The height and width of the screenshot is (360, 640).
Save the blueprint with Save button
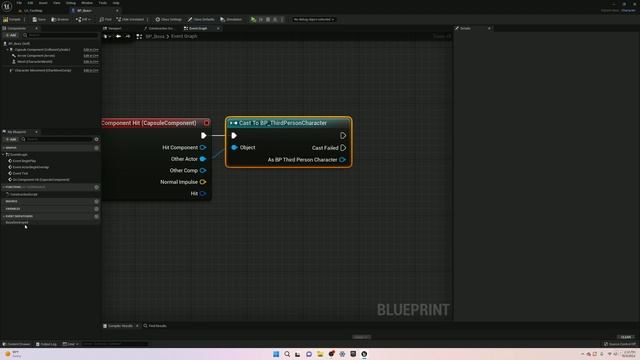click(x=39, y=19)
